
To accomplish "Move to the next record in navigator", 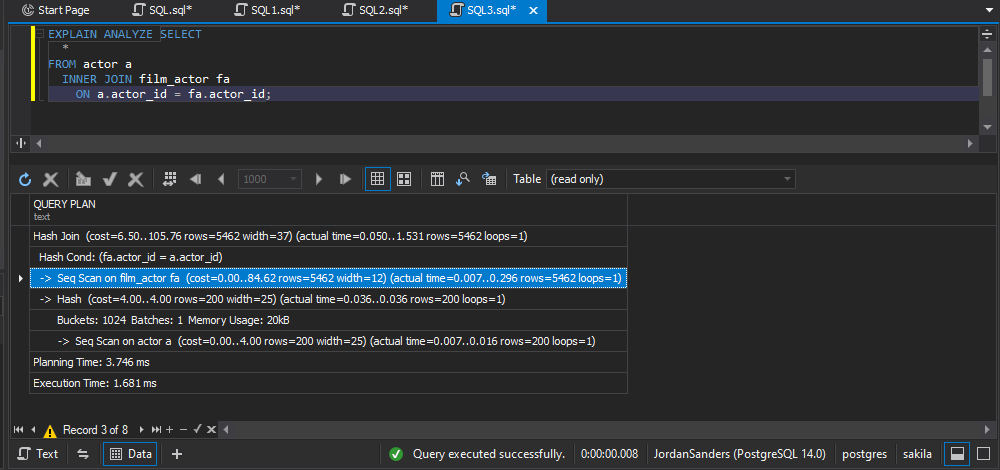I will pos(142,429).
